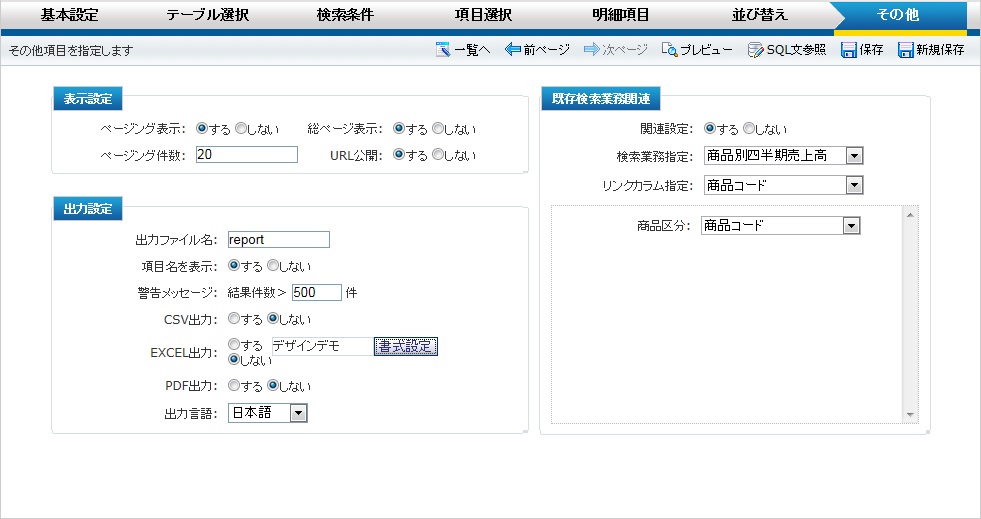
Task: Click the 書式設定 button
Action: coord(405,346)
